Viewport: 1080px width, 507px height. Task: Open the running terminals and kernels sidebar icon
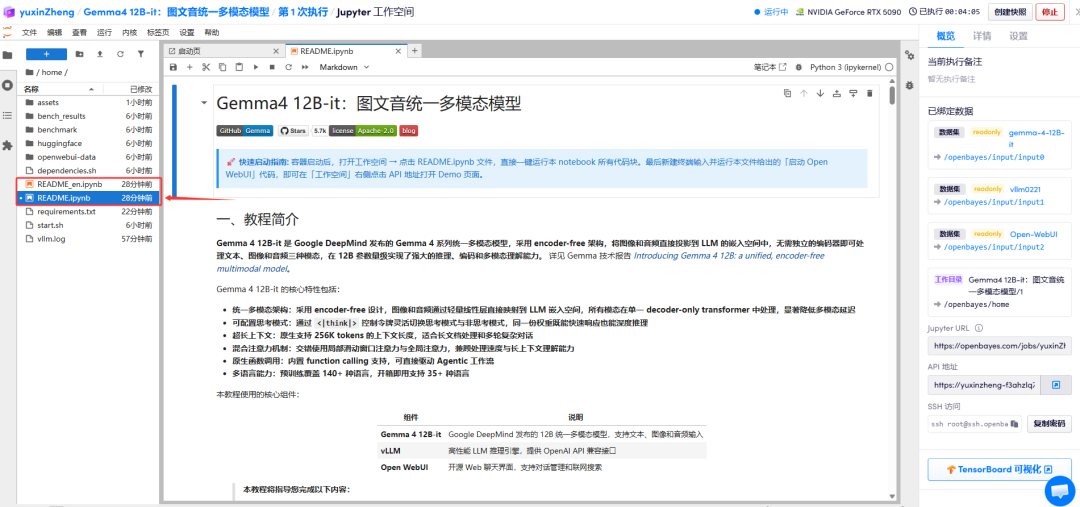(x=8, y=85)
